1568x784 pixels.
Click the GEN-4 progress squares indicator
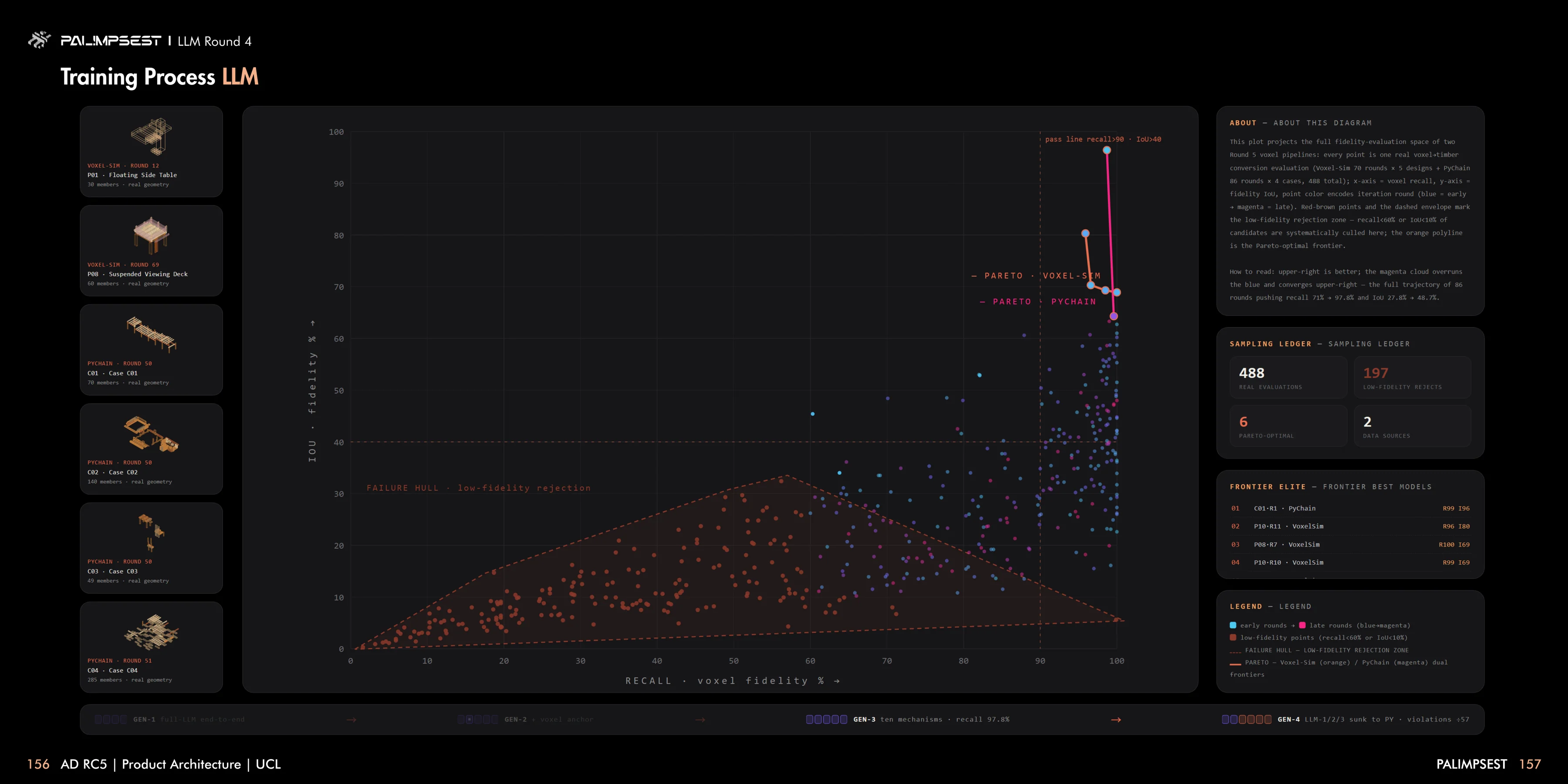click(x=1246, y=720)
